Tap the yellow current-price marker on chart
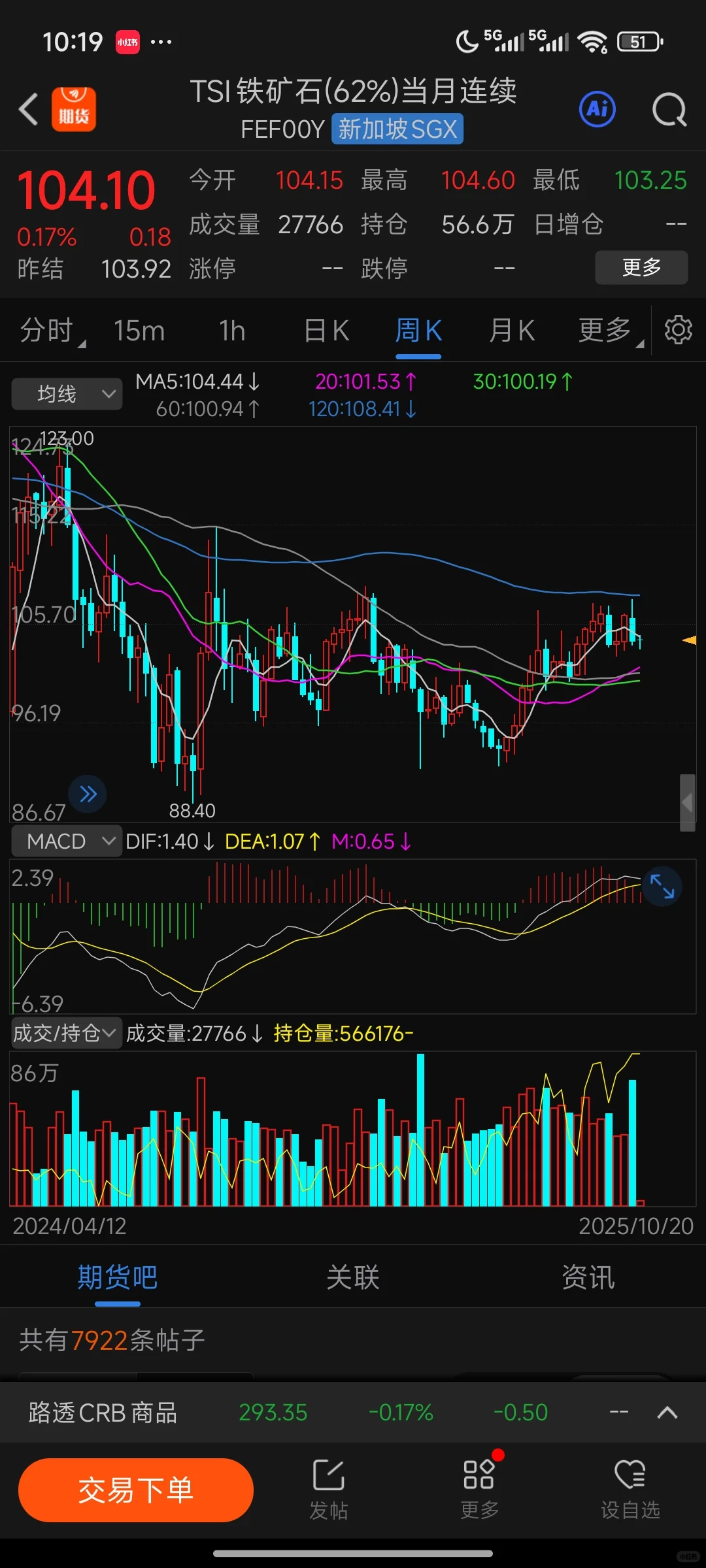The height and width of the screenshot is (1568, 706). pos(689,640)
